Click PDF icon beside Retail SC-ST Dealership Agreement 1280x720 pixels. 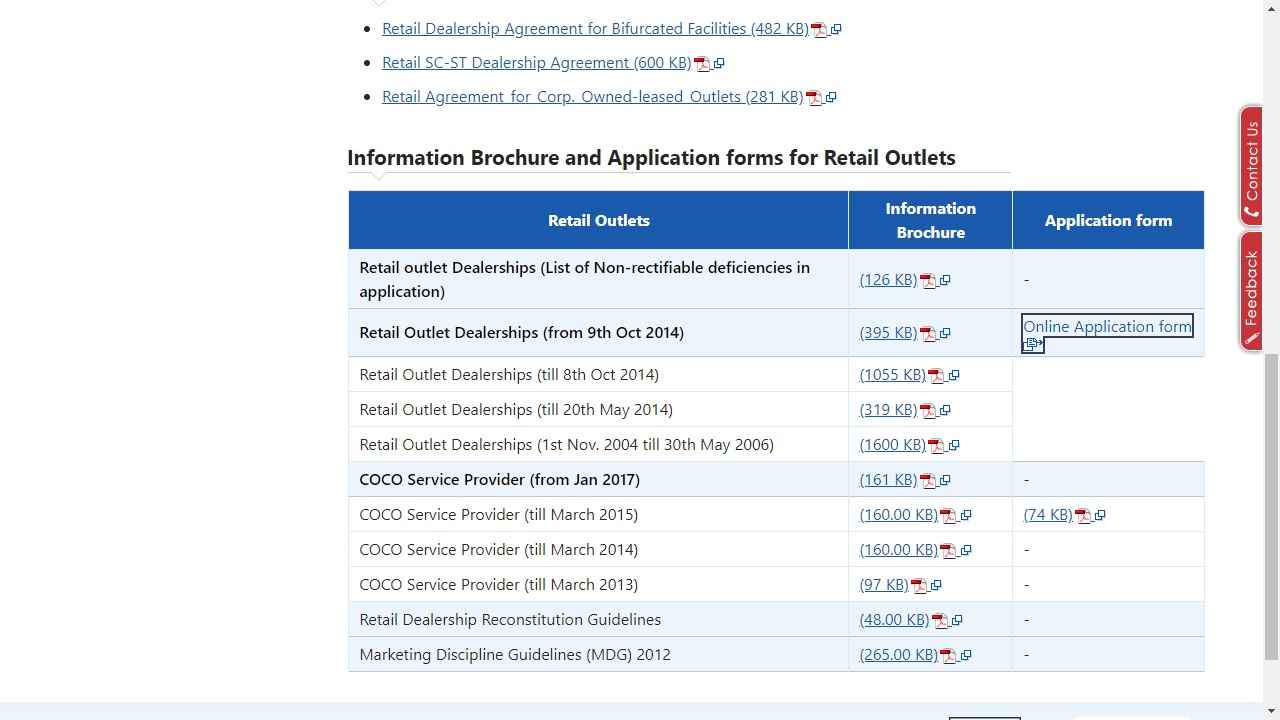(702, 64)
